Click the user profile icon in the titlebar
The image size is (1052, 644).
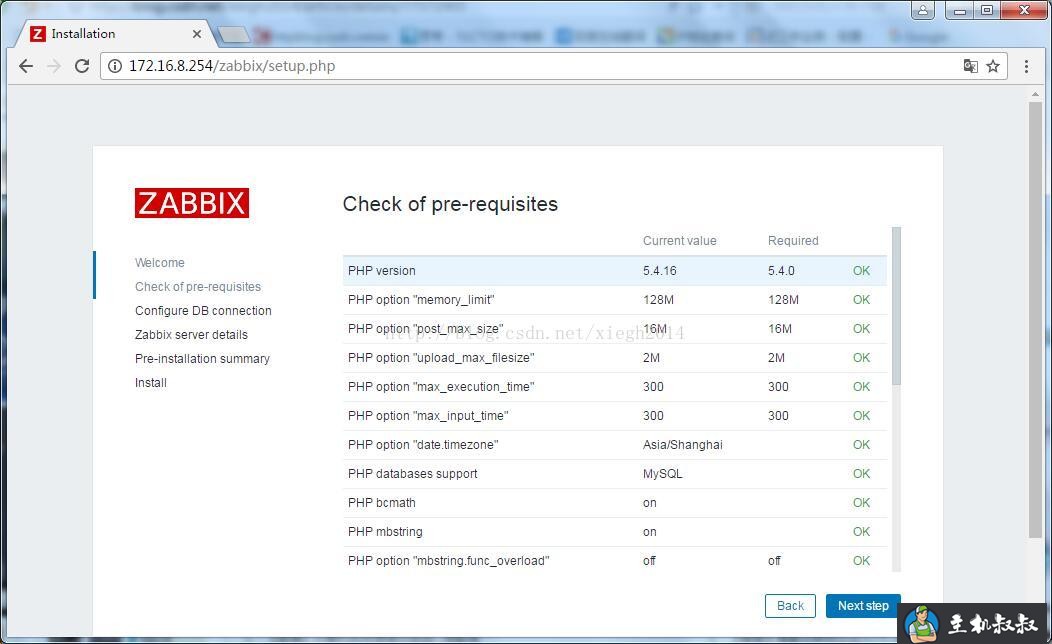coord(921,10)
